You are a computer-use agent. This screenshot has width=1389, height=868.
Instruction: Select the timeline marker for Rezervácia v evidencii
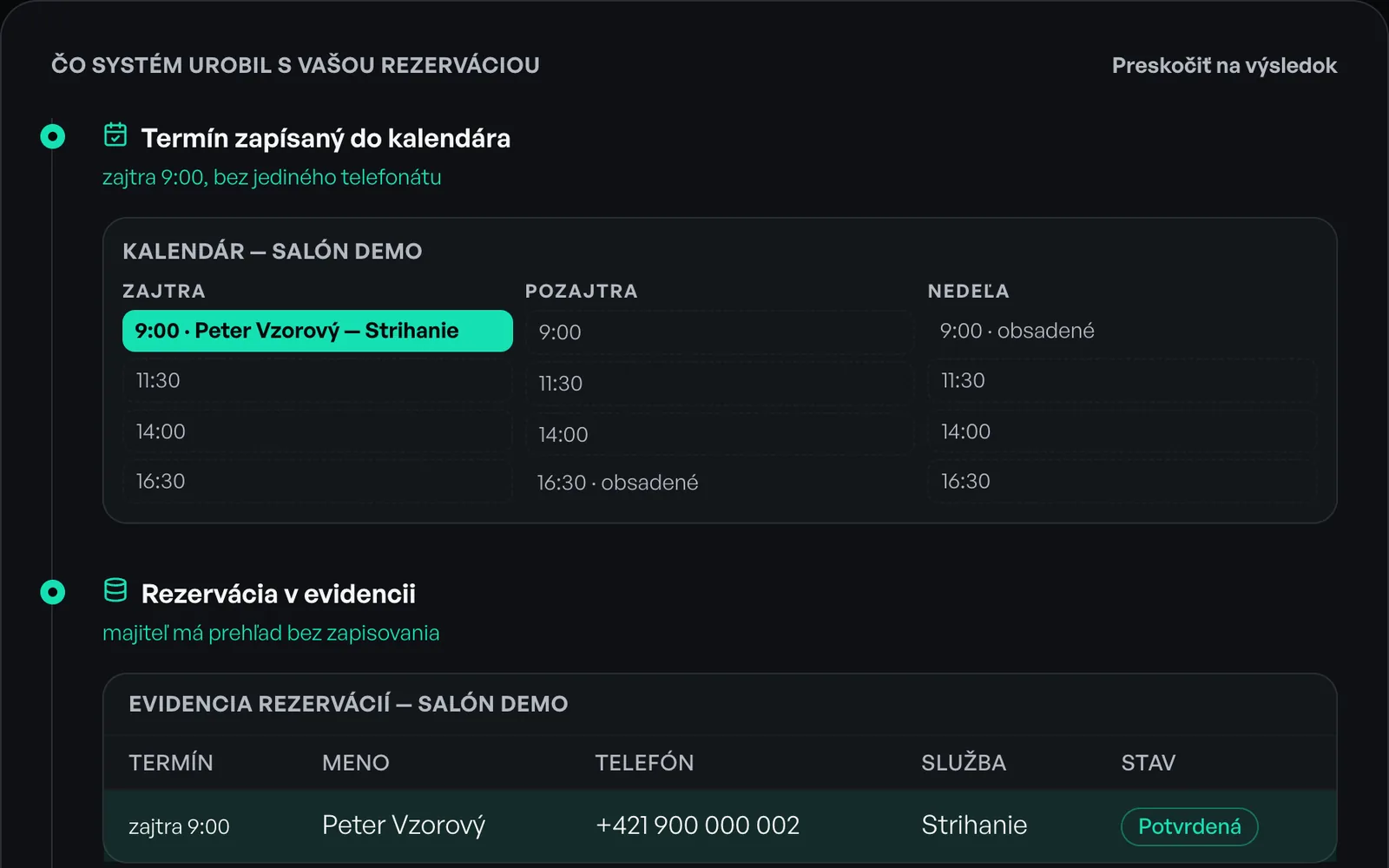(x=53, y=592)
